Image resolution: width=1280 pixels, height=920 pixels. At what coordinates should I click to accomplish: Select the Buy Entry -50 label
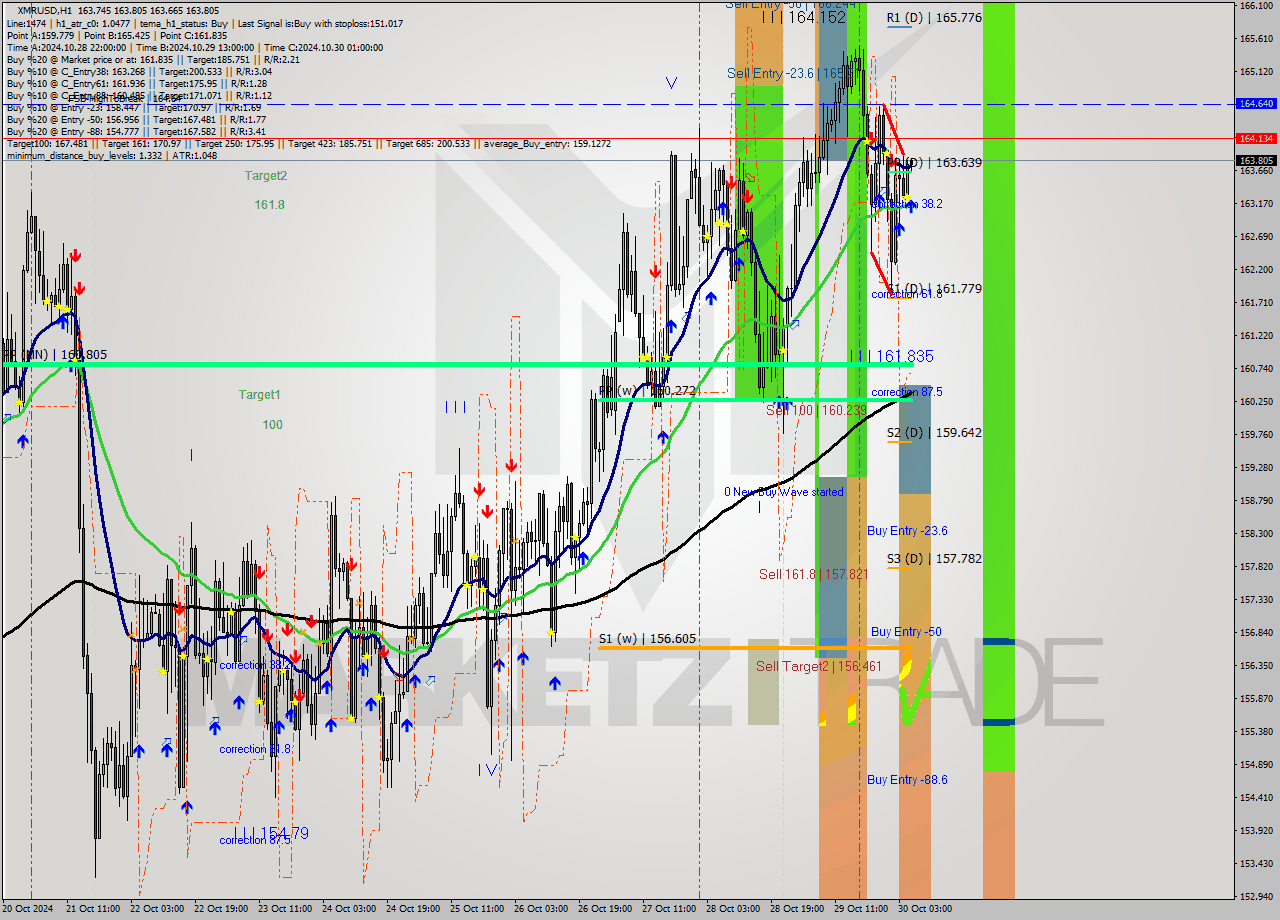click(906, 632)
